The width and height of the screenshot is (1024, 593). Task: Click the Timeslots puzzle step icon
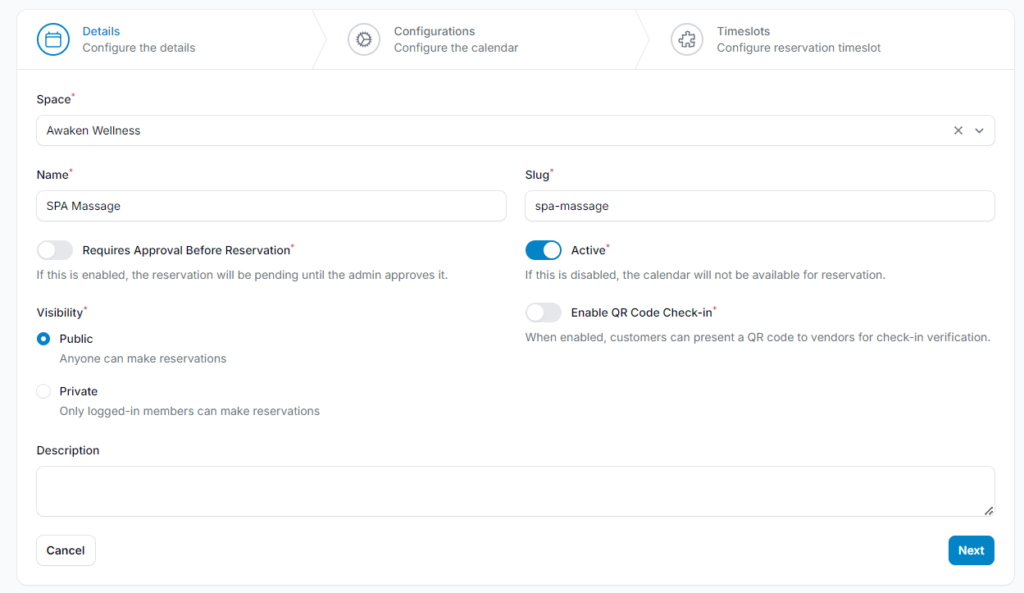click(687, 39)
